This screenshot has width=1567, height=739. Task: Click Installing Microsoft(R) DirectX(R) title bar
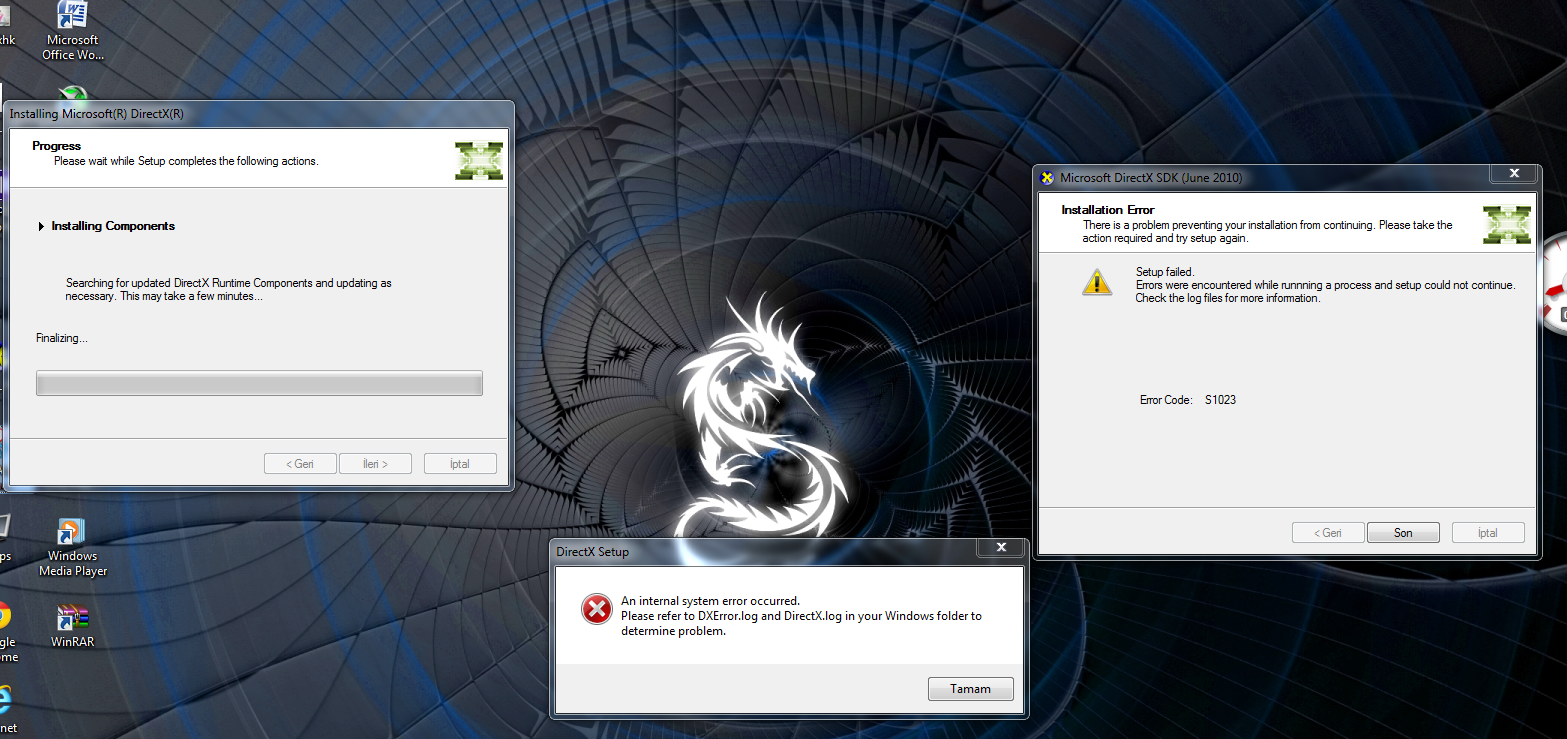pos(258,114)
